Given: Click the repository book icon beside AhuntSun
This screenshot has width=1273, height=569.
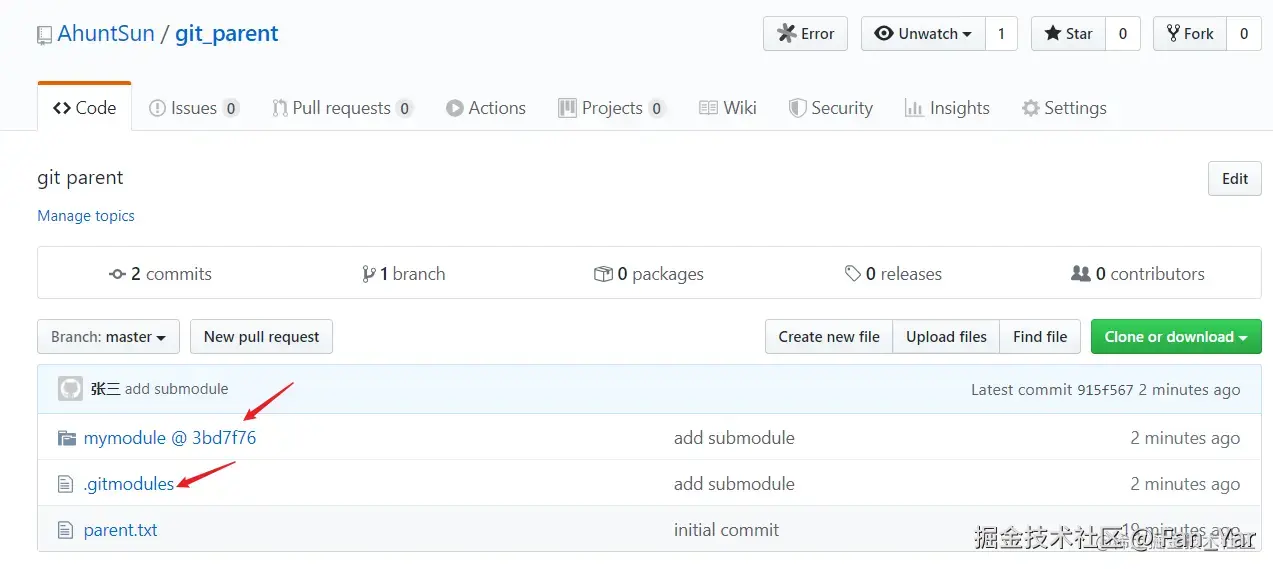Looking at the screenshot, I should (44, 35).
